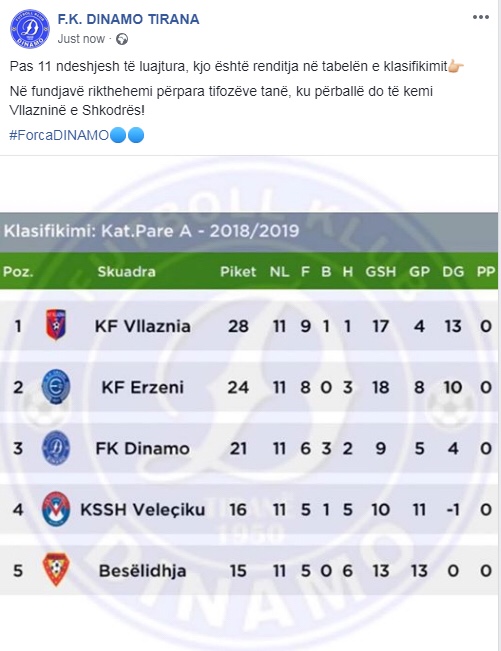501x651 pixels.
Task: Select the Besëlidhja team name
Action: [142, 571]
